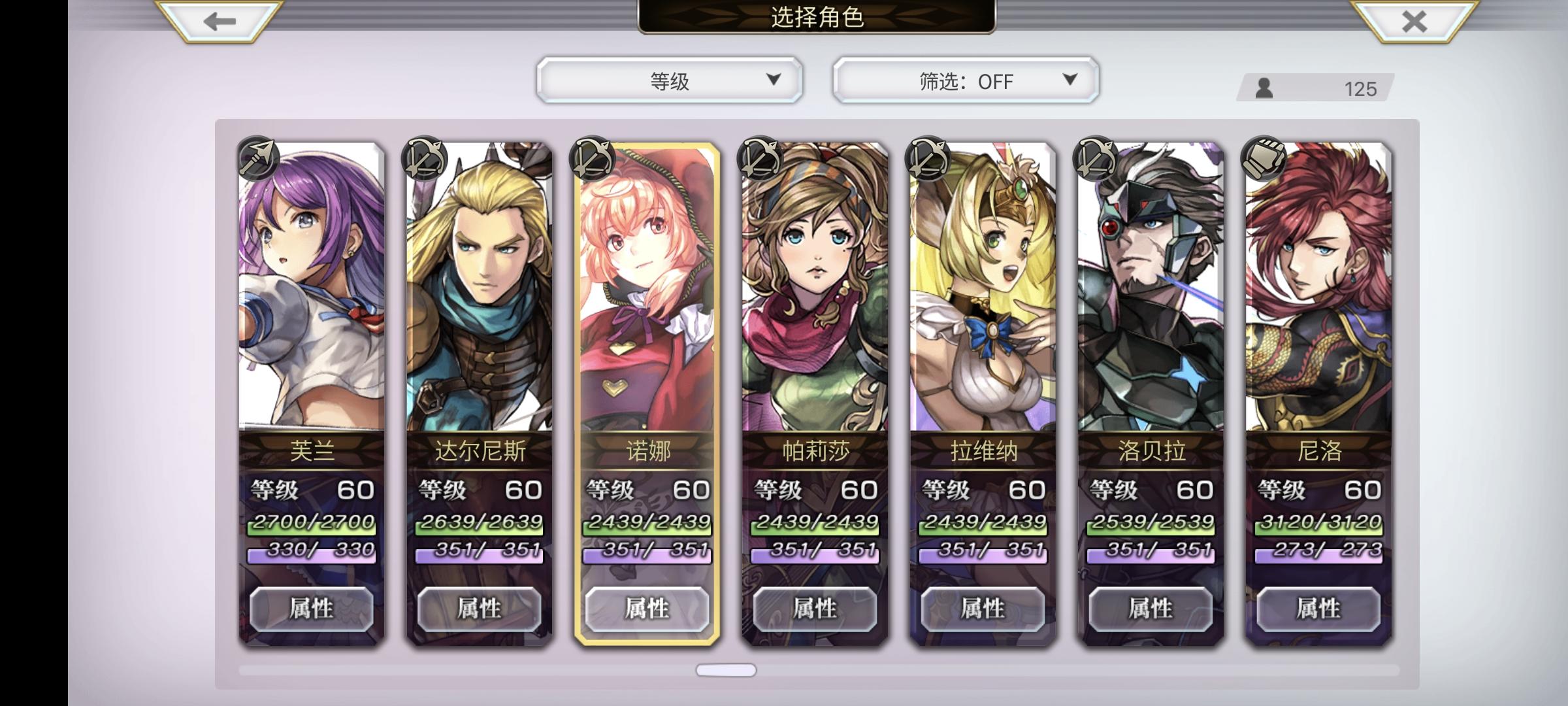The height and width of the screenshot is (706, 1568).
Task: Click the back arrow button
Action: [219, 21]
